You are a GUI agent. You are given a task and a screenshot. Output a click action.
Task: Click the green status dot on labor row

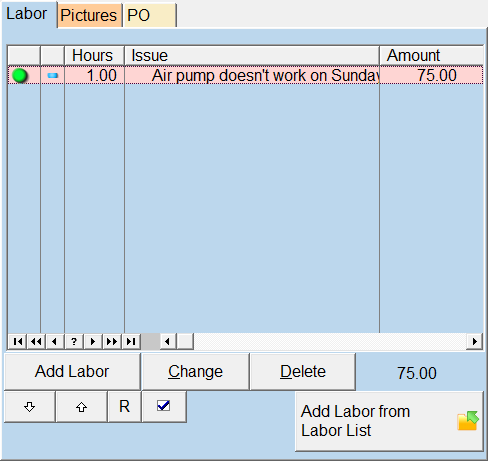click(20, 76)
